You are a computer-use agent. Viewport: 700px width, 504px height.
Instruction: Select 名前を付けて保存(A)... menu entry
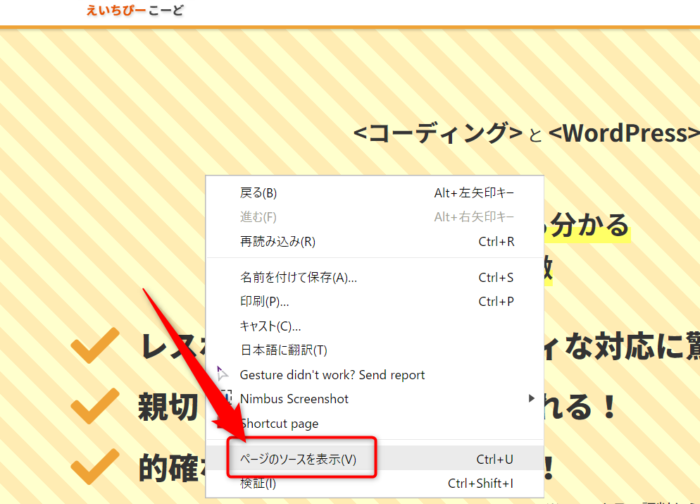tap(298, 277)
